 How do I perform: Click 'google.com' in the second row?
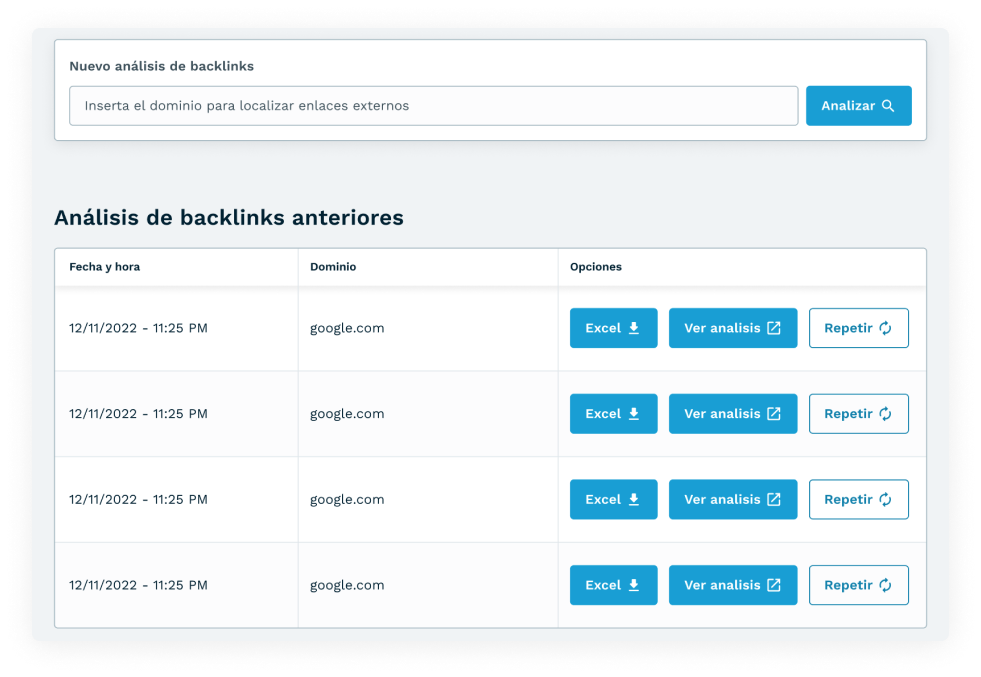pos(347,414)
